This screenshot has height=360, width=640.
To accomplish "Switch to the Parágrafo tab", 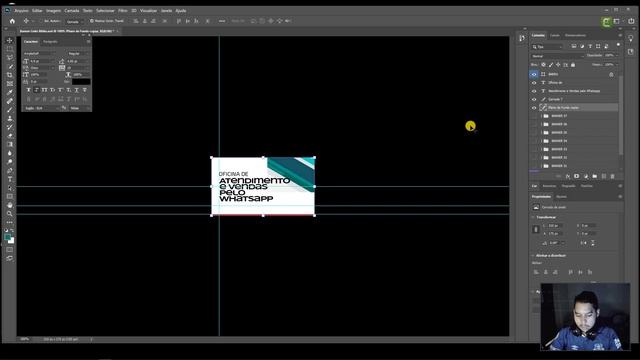I will (x=51, y=42).
